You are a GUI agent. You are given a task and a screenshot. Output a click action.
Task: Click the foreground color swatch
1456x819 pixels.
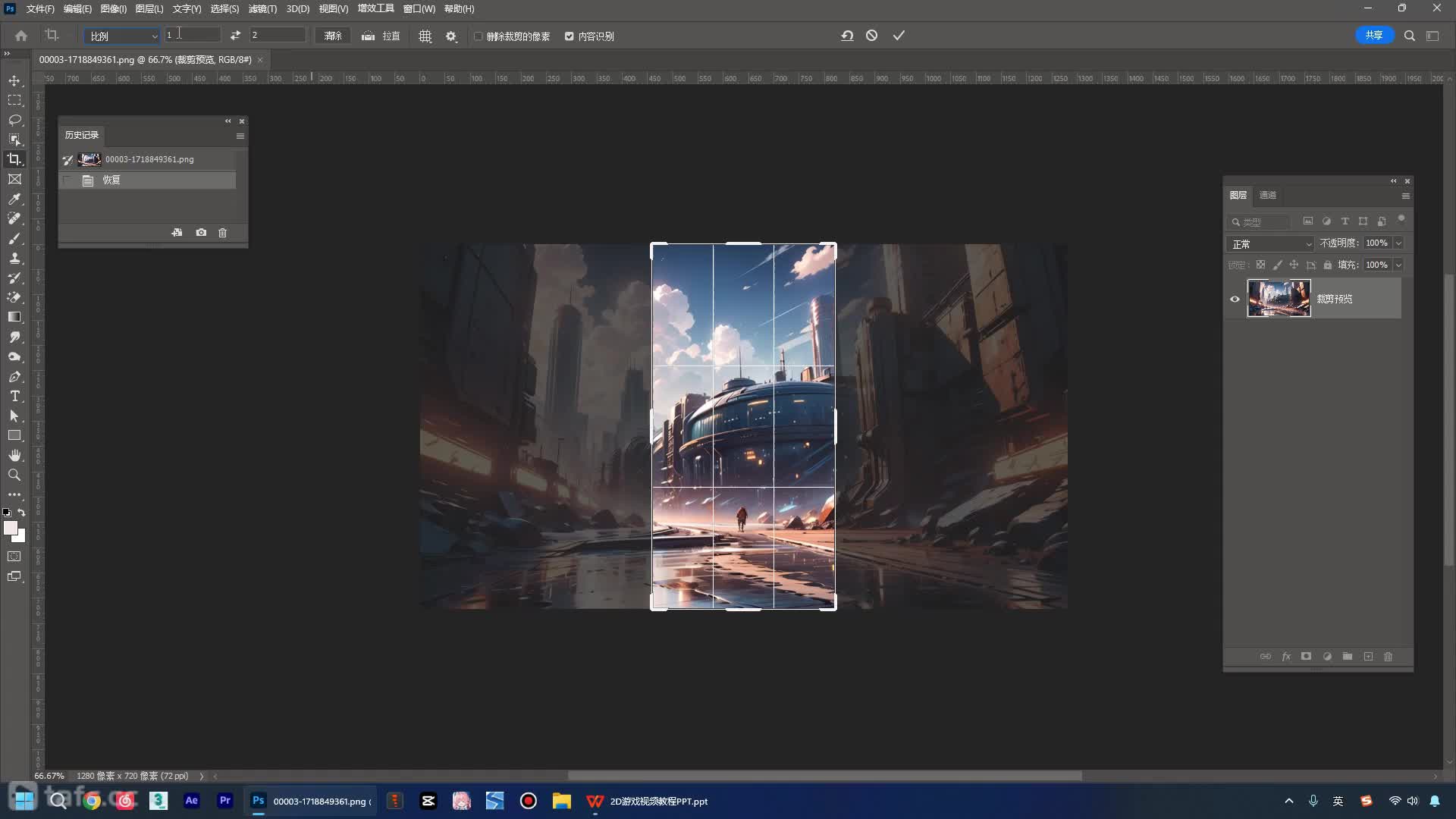click(11, 529)
